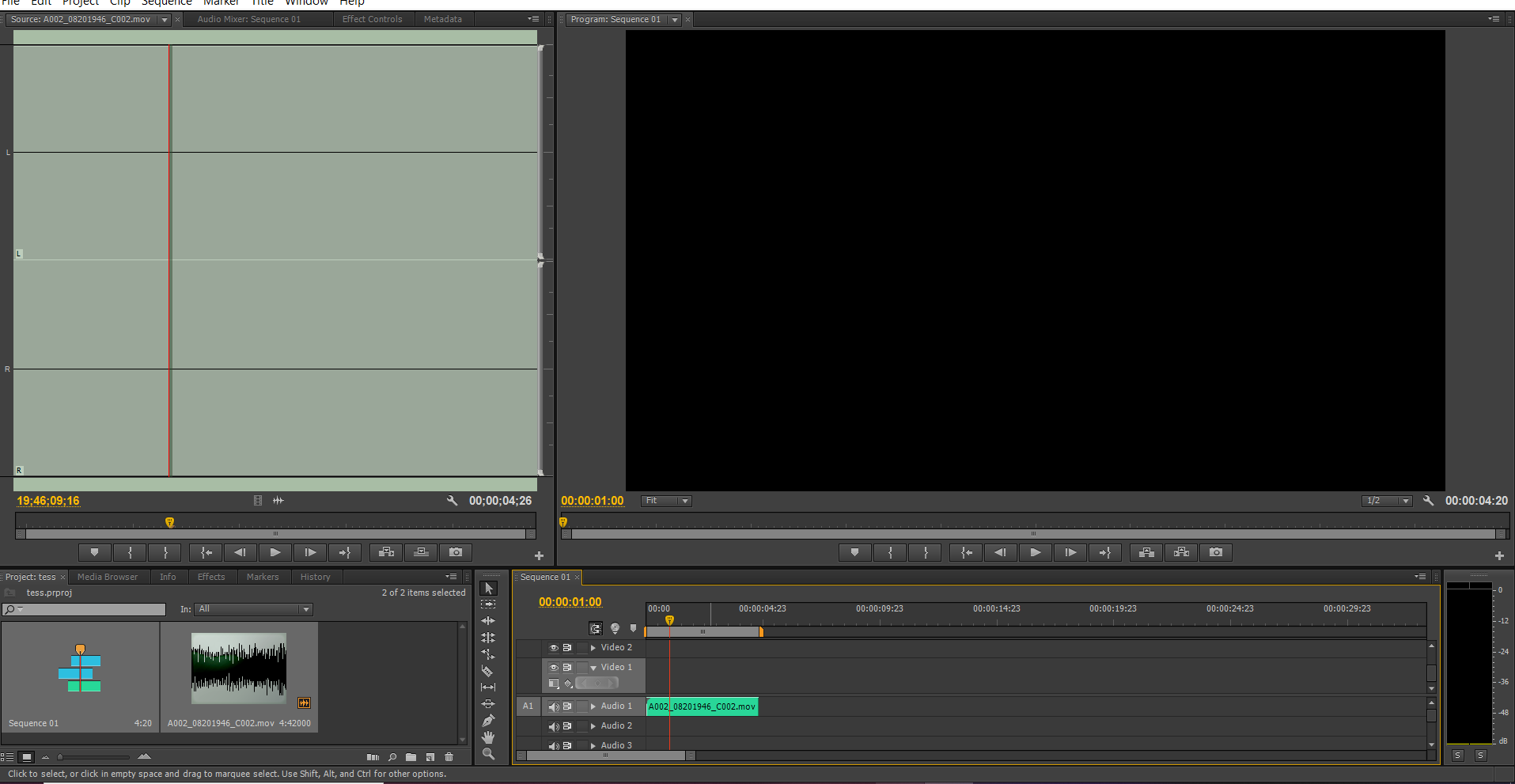Click Set Encore chapter marker icon in timeline
This screenshot has height=784, width=1515.
coord(615,629)
